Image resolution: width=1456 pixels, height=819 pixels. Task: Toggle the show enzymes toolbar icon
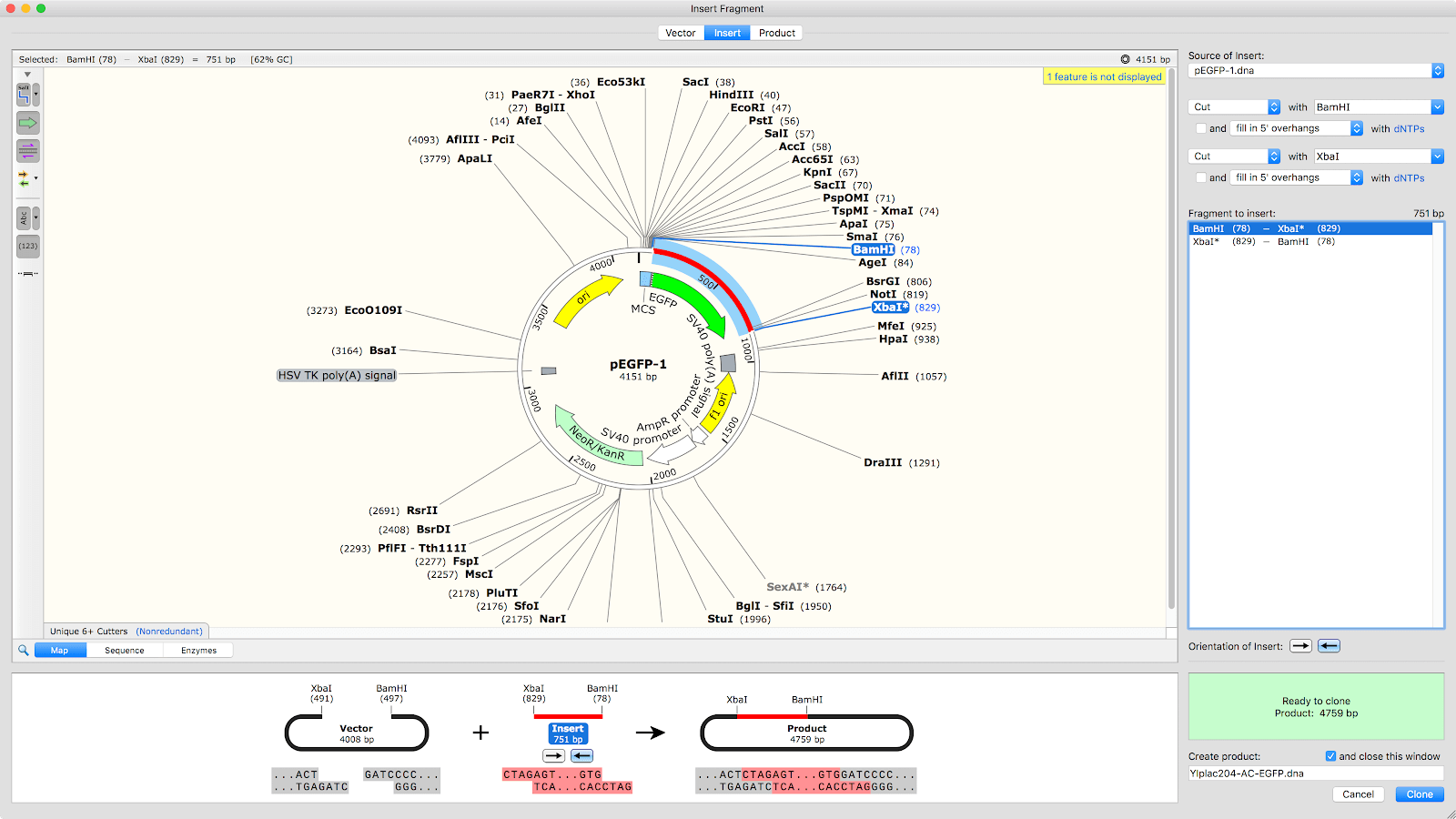[25, 95]
